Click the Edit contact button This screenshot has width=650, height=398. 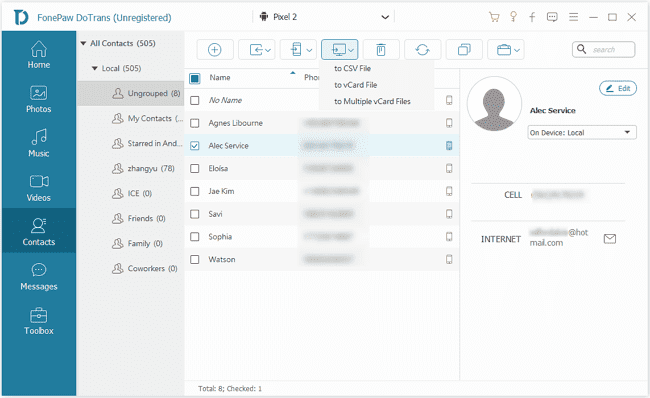(x=618, y=88)
